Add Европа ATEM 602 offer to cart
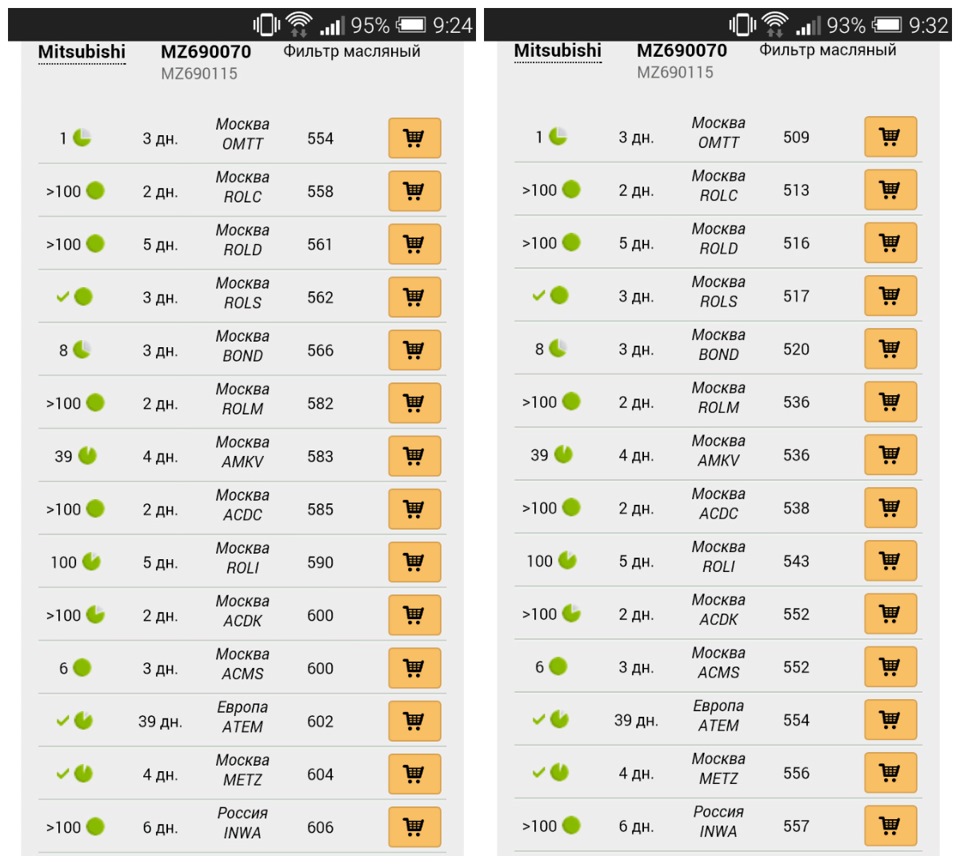The width and height of the screenshot is (960, 864). [414, 721]
